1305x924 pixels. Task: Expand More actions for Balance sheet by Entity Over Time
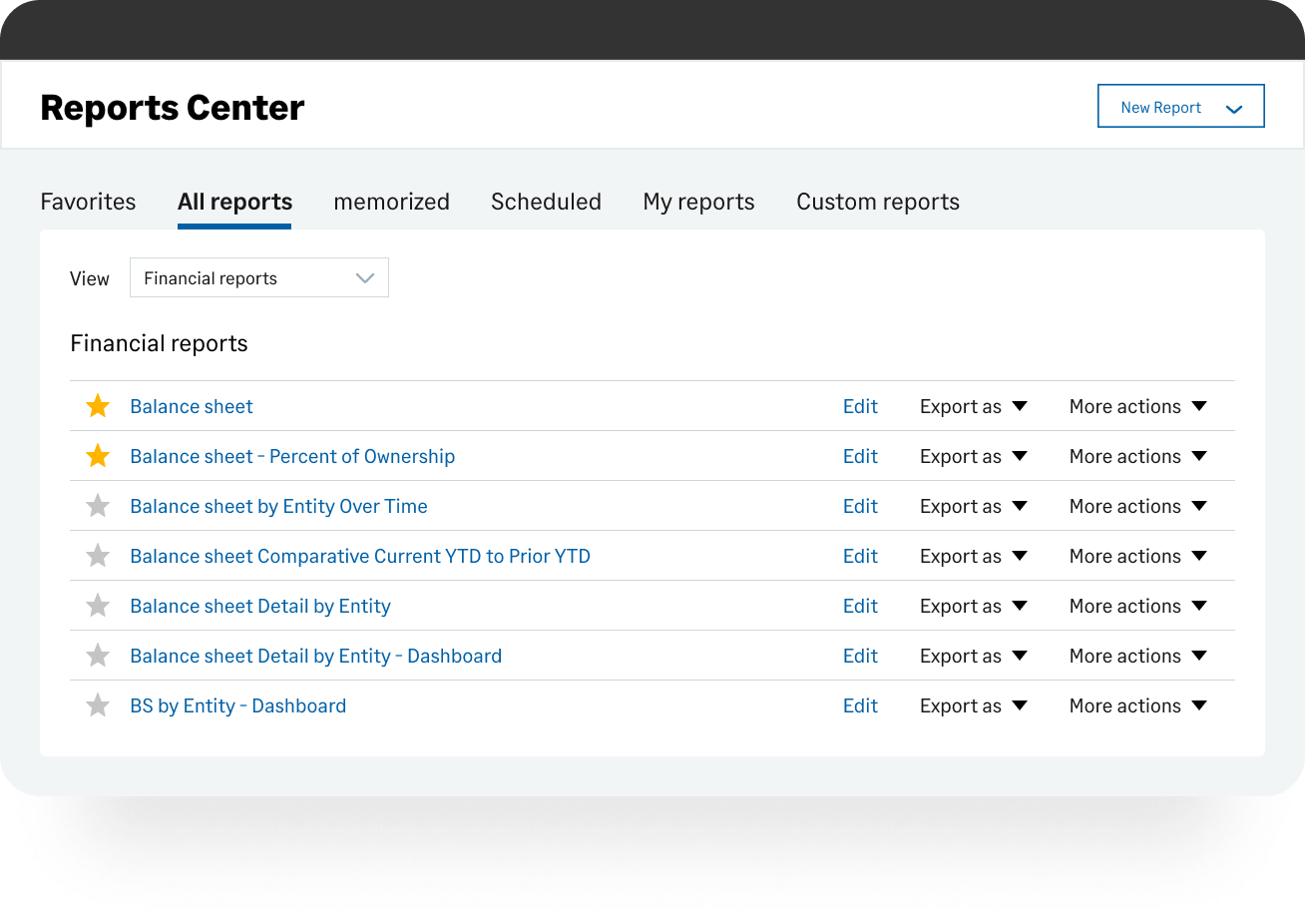1137,506
